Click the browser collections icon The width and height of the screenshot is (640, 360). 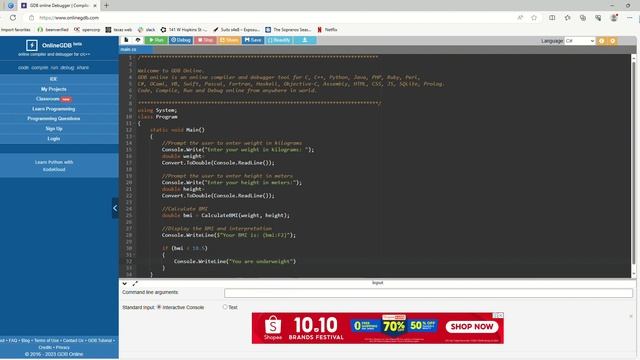[x=583, y=18]
